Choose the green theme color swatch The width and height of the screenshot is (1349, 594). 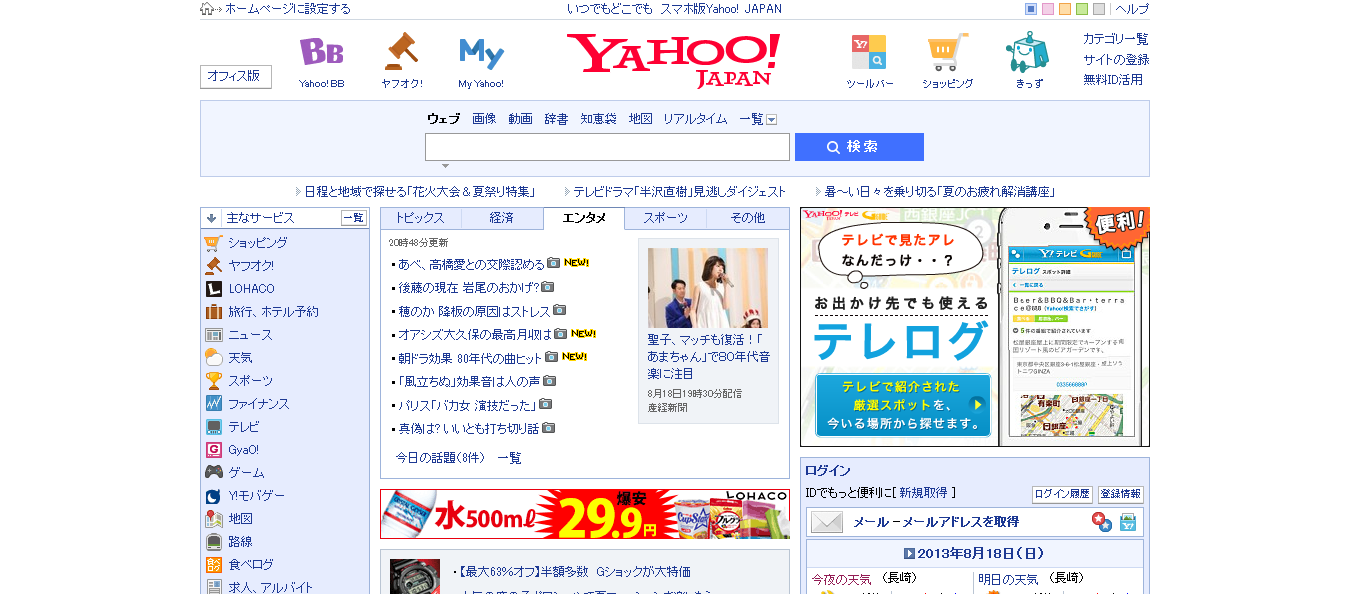[1082, 9]
